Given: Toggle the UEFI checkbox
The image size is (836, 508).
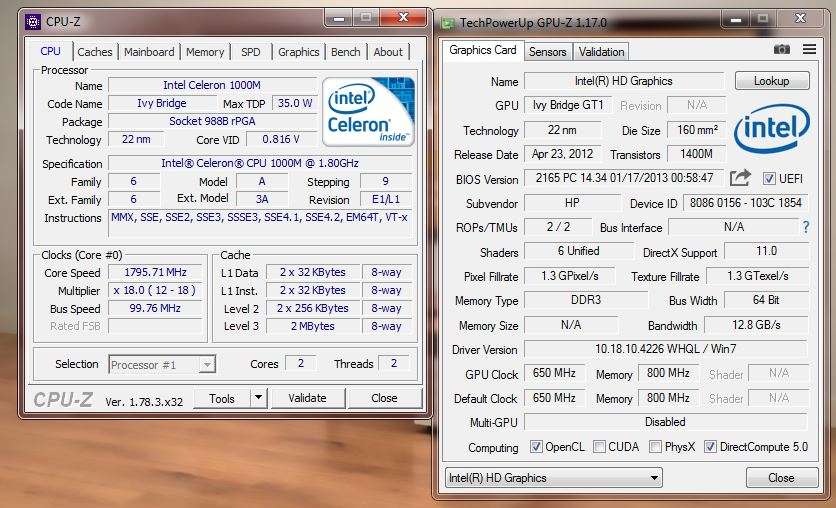Looking at the screenshot, I should 769,179.
